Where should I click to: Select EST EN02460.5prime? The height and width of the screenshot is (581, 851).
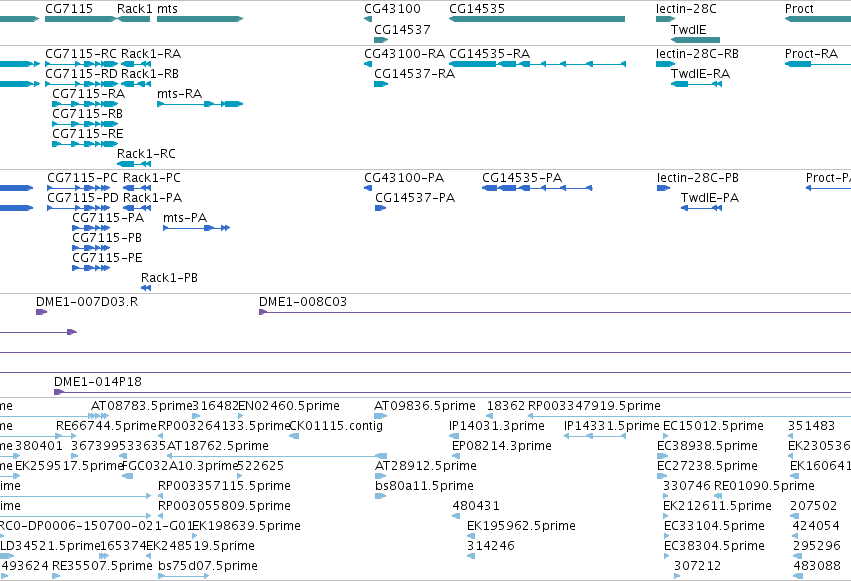tap(289, 406)
